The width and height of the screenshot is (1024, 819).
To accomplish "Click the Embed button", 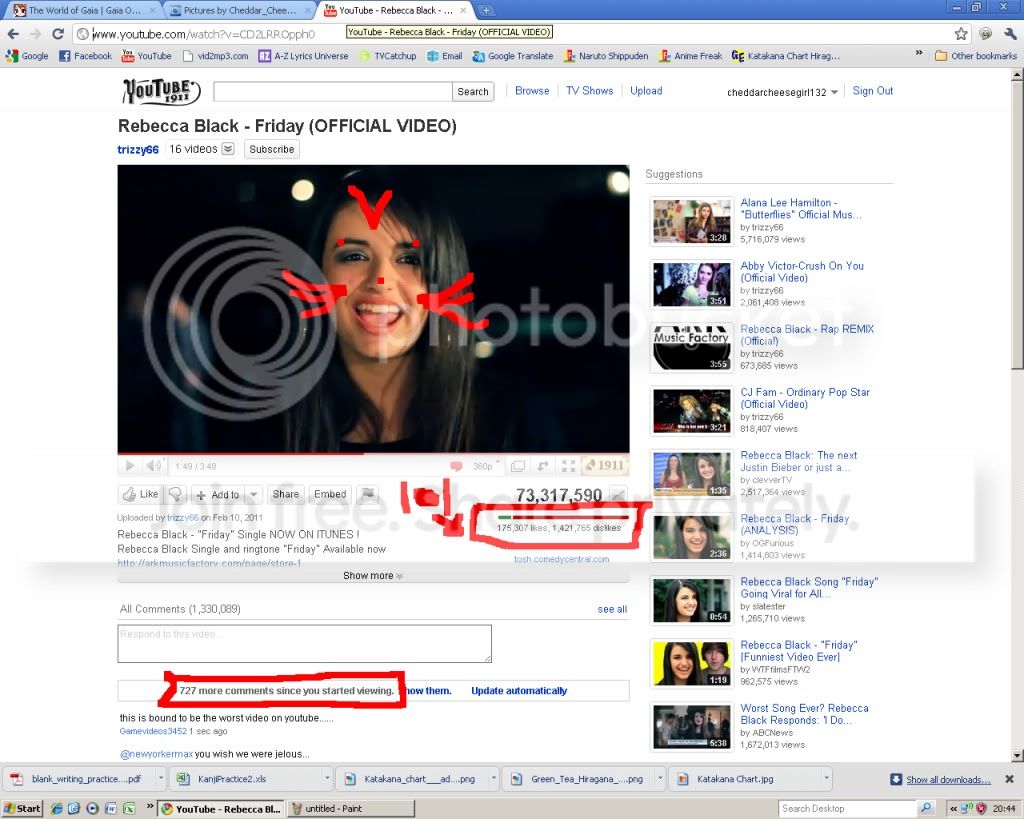I will point(330,494).
